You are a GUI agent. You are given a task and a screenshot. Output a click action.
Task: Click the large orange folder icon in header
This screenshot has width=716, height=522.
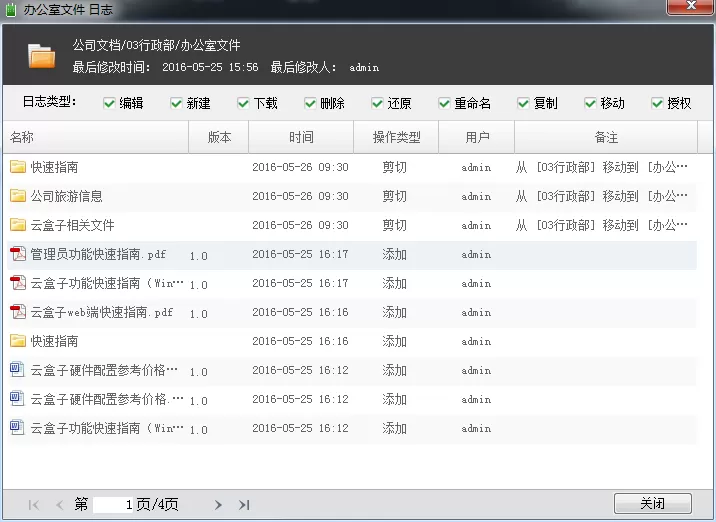41,56
